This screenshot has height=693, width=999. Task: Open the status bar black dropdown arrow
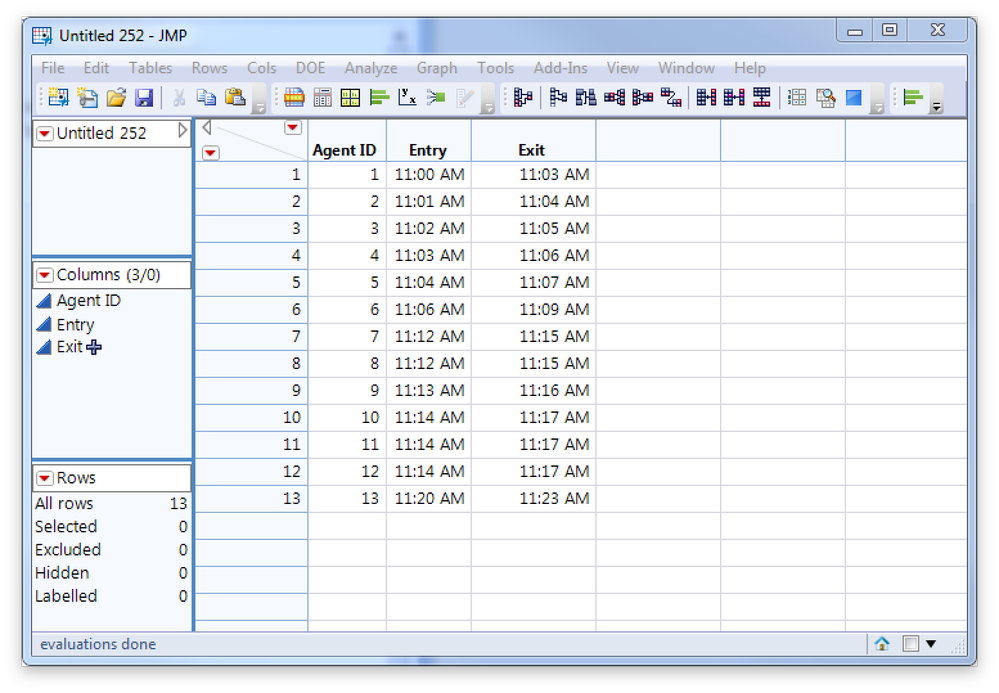tap(931, 644)
